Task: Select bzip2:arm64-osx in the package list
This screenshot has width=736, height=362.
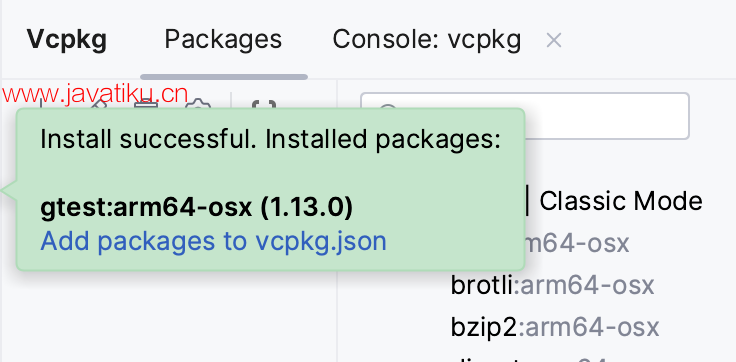Action: tap(555, 327)
